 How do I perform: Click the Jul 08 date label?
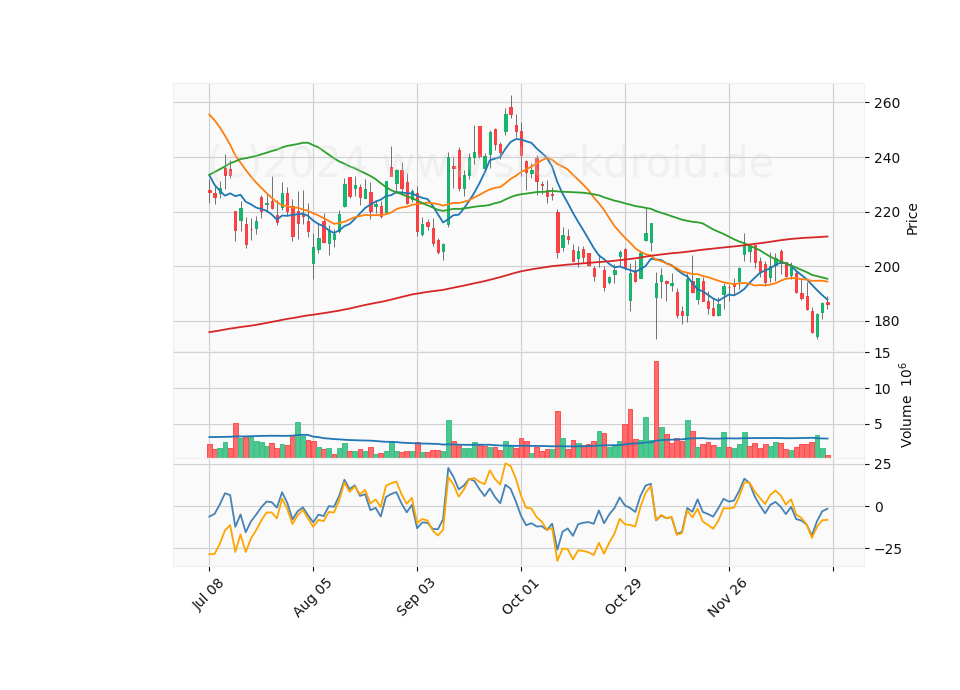208,594
